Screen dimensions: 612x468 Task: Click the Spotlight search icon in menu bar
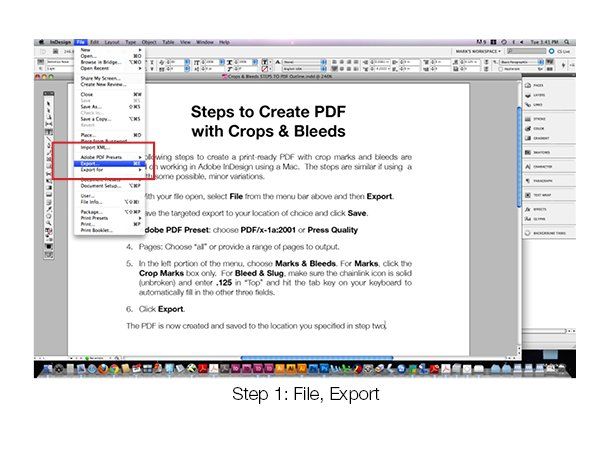point(567,42)
